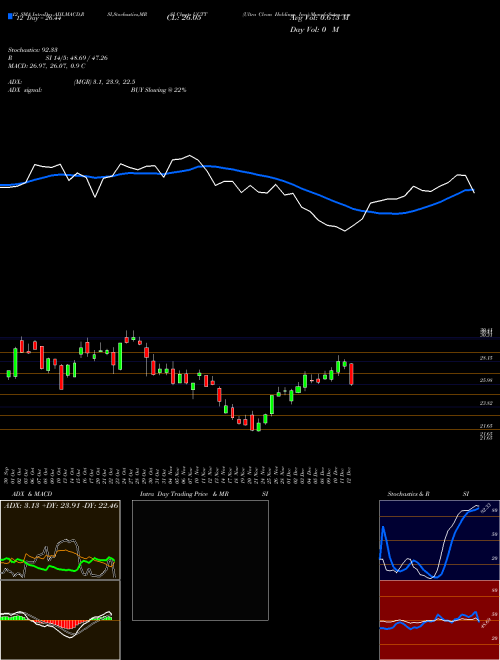500x660 pixels.
Task: Open the red RSI chart panel
Action: [439, 620]
